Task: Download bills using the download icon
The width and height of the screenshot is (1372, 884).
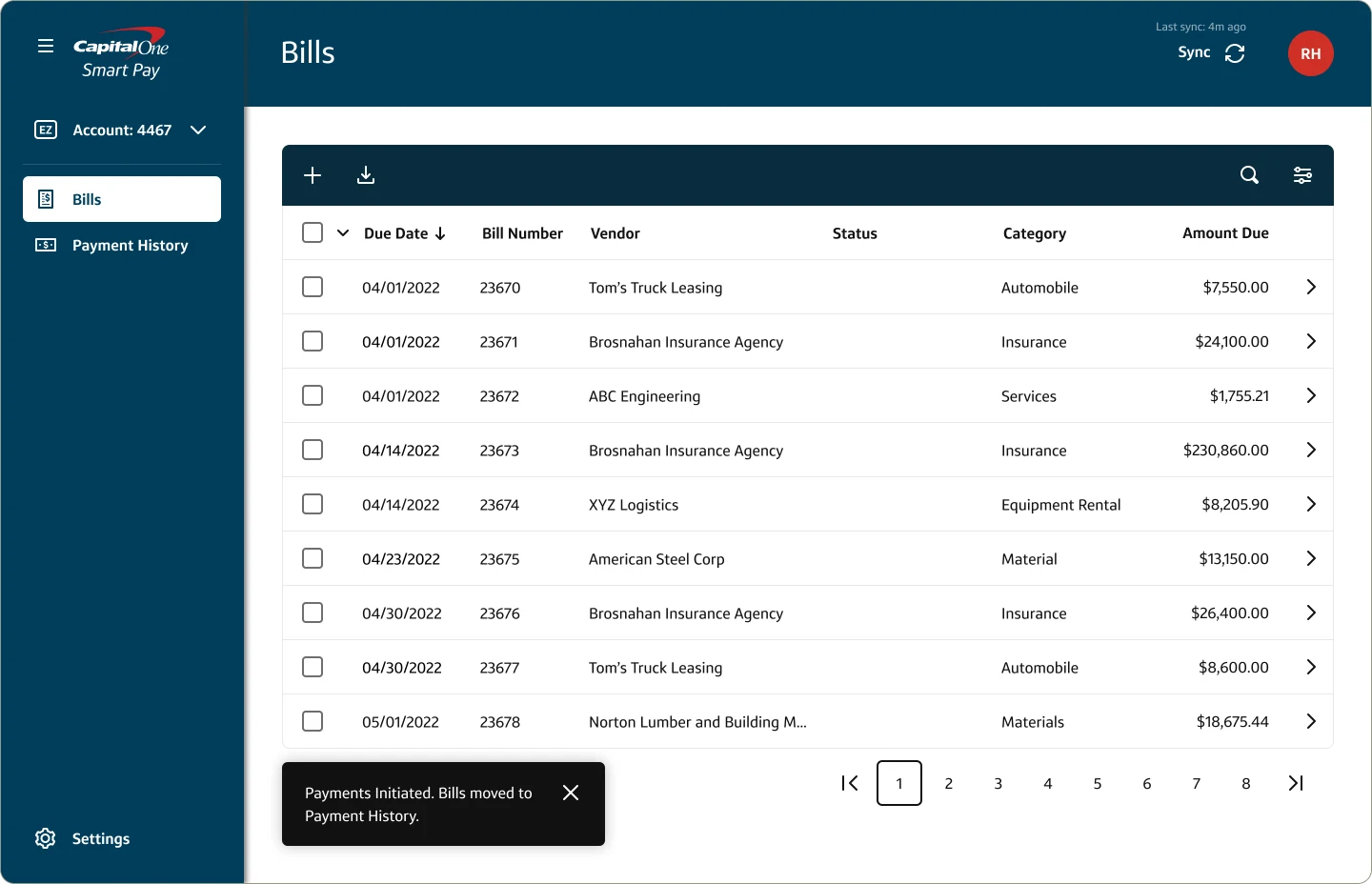Action: pos(366,175)
